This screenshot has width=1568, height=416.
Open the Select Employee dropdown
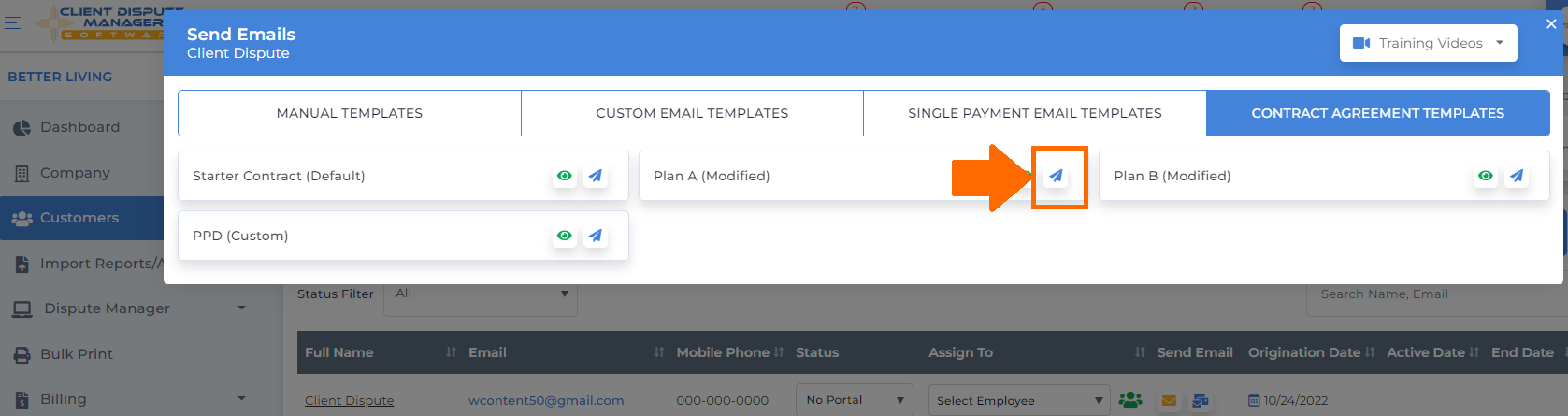coord(1019,400)
